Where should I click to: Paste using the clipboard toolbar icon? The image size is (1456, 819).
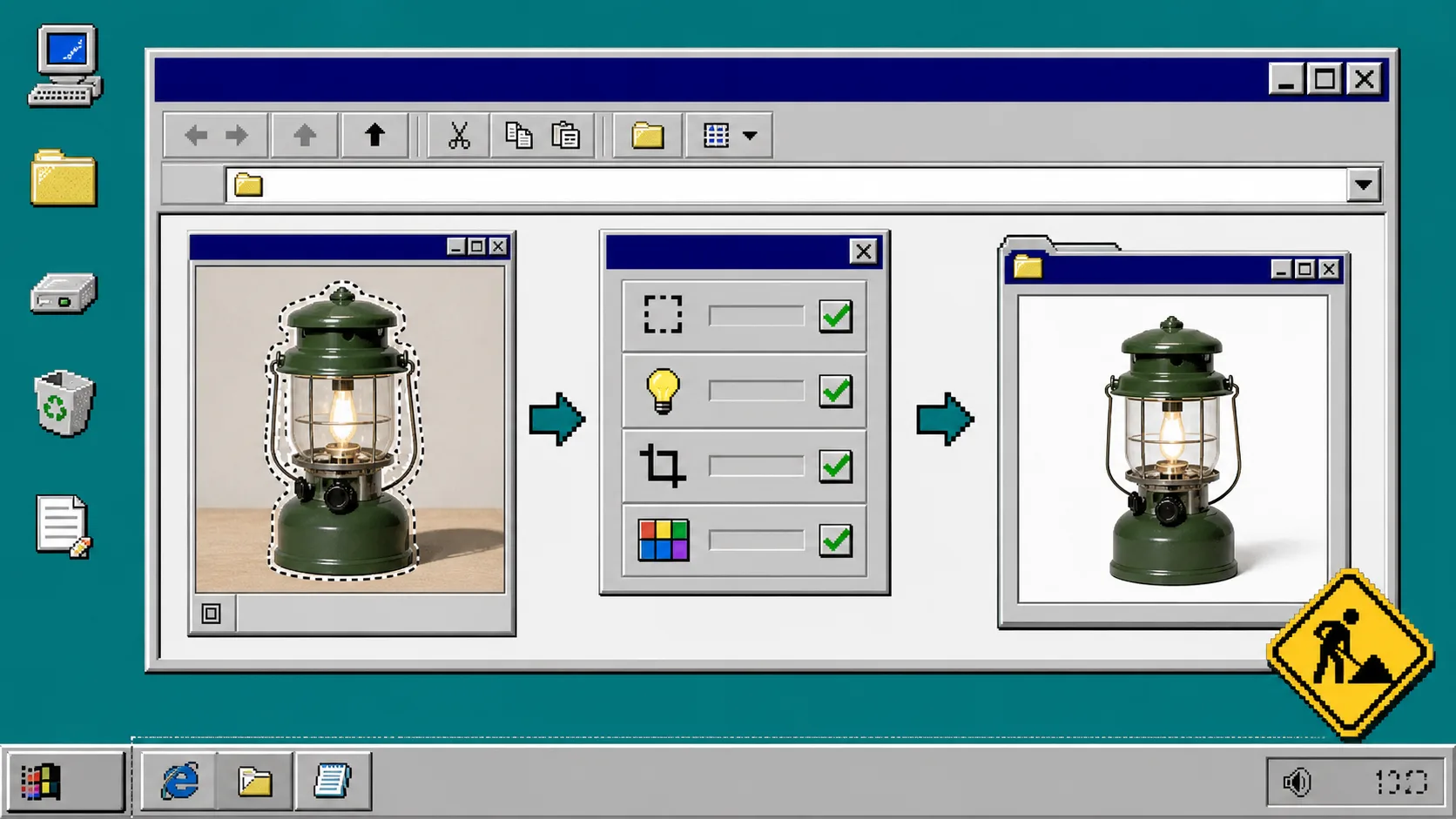click(x=566, y=135)
